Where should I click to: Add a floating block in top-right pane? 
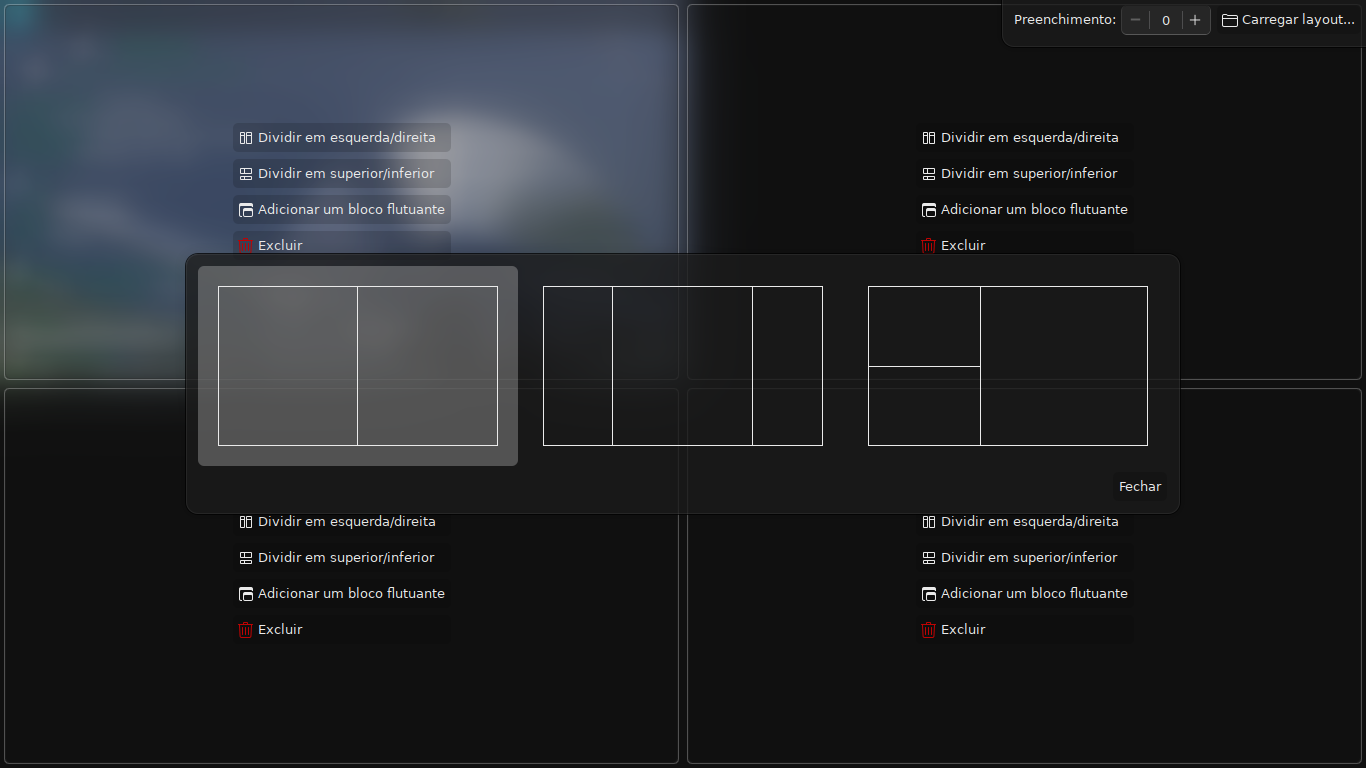tap(1025, 210)
